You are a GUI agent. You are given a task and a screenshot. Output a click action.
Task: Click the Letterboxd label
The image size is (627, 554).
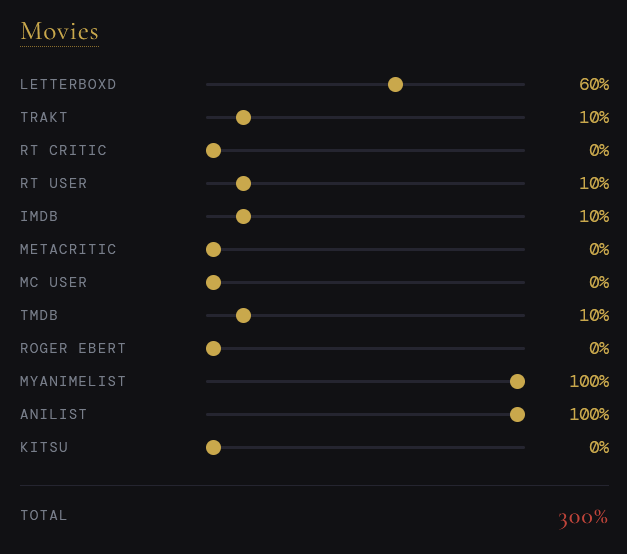[68, 84]
